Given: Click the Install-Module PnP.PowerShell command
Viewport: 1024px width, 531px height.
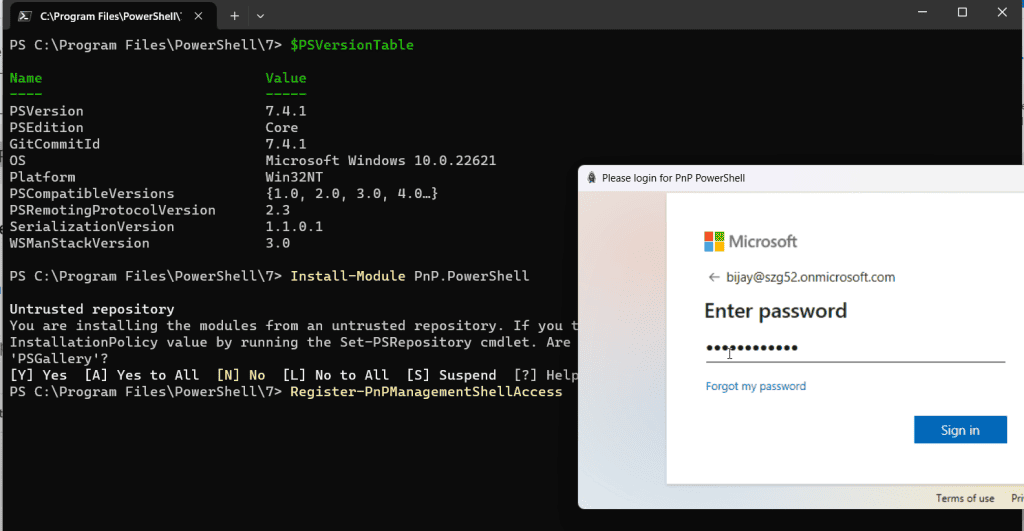Looking at the screenshot, I should [x=409, y=276].
